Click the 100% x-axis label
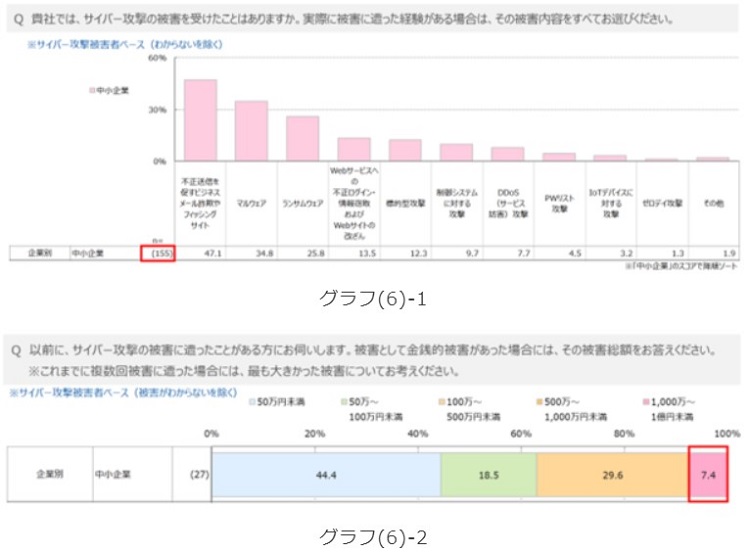750x553 pixels. pyautogui.click(x=727, y=434)
